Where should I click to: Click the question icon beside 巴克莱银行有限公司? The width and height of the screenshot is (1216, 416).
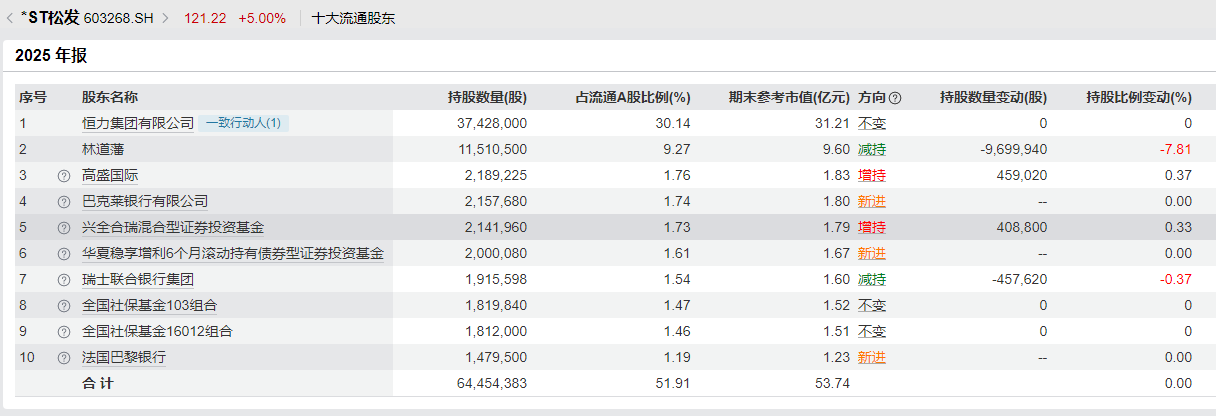tap(64, 202)
